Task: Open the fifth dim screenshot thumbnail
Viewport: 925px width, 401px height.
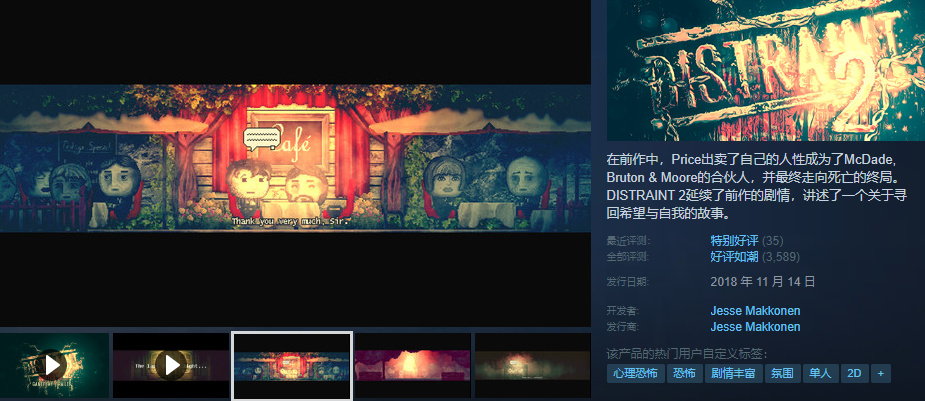Action: click(x=533, y=365)
